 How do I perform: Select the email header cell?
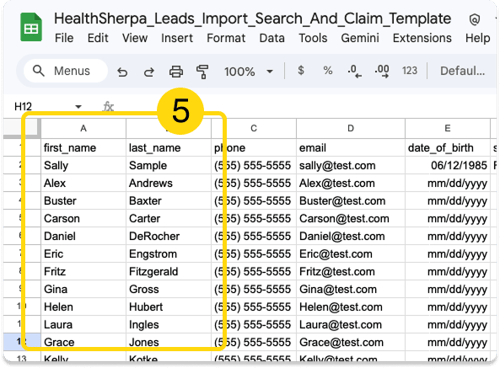tap(351, 148)
